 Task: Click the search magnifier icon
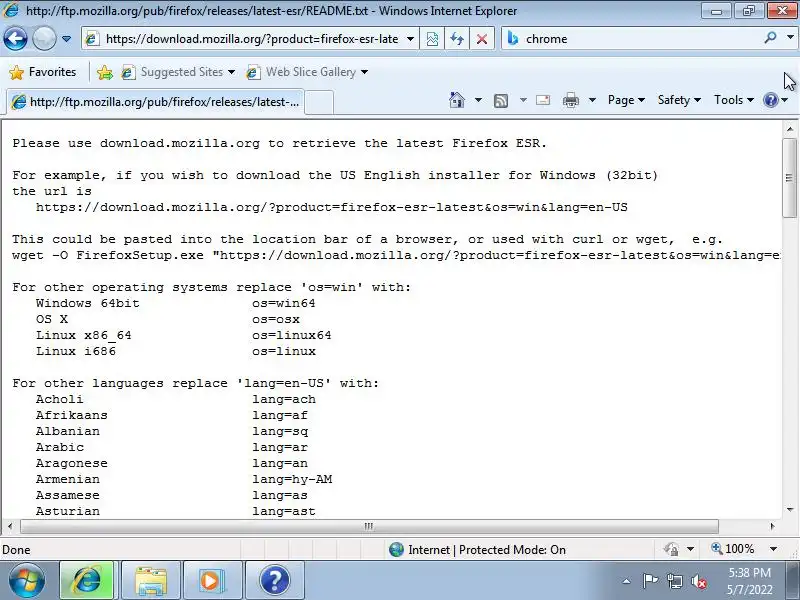pos(770,38)
